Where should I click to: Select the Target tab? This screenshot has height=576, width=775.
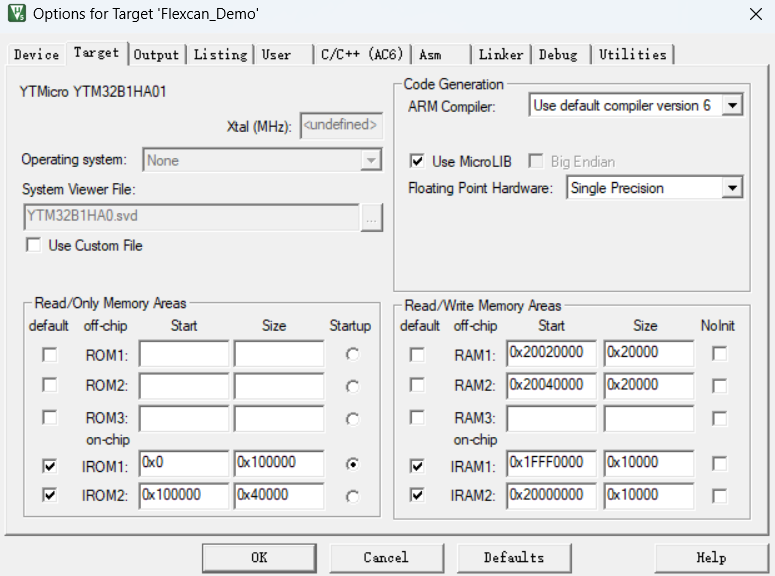click(96, 52)
